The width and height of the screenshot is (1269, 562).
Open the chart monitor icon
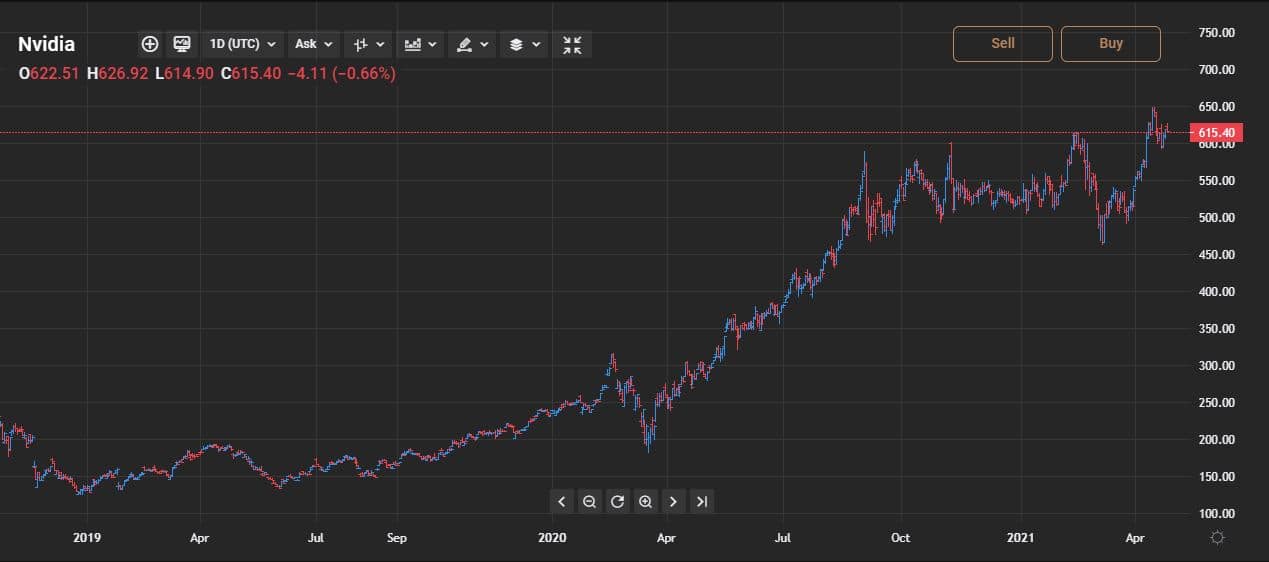182,44
